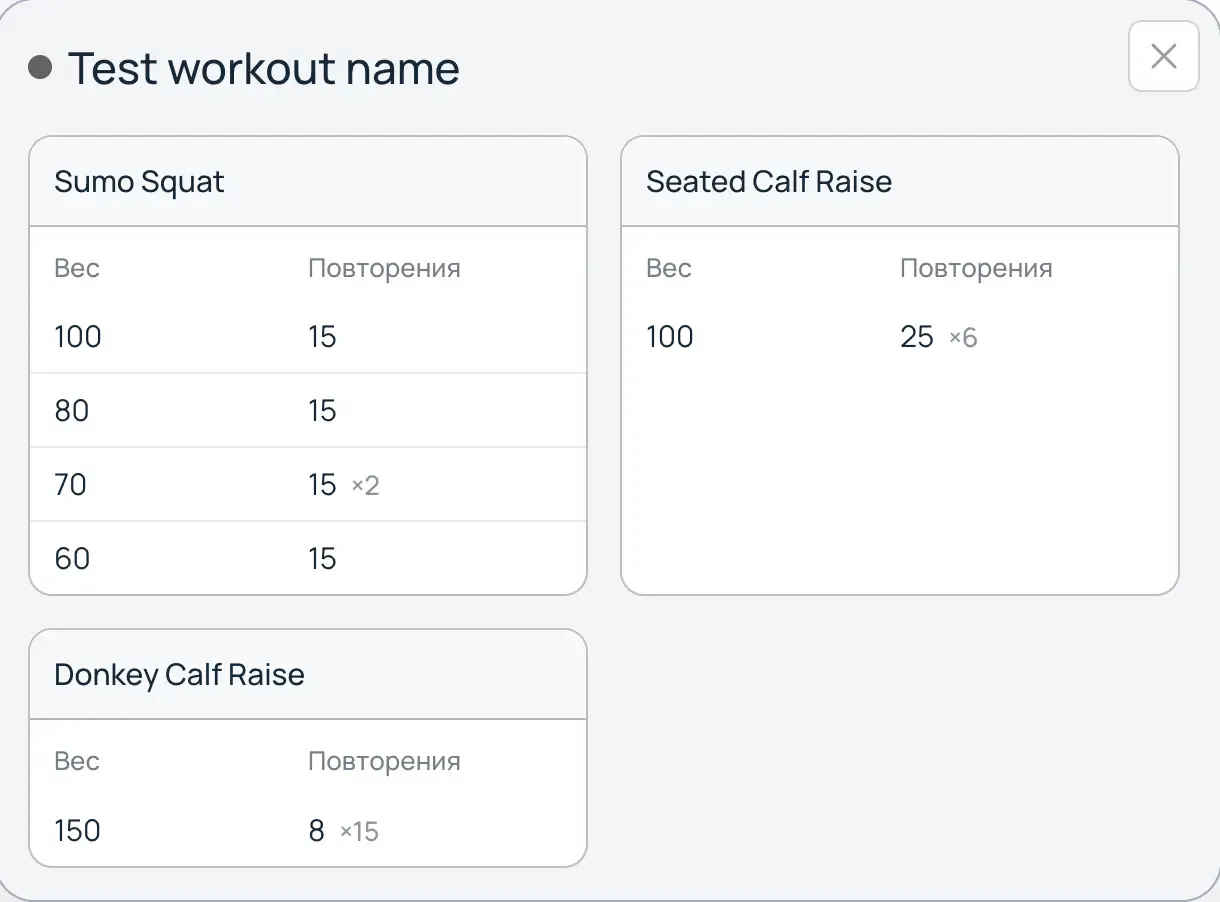Click the X close icon in the corner
This screenshot has width=1220, height=902.
[1163, 57]
